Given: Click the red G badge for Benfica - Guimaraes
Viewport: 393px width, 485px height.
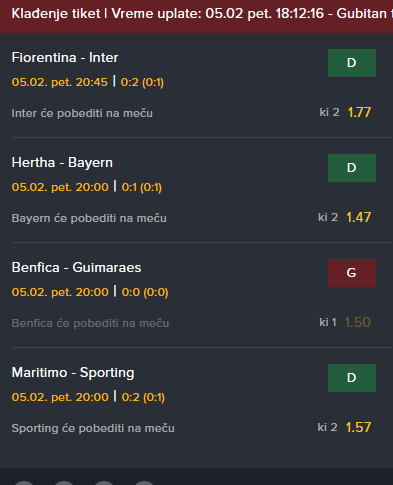Looking at the screenshot, I should click(x=352, y=273).
